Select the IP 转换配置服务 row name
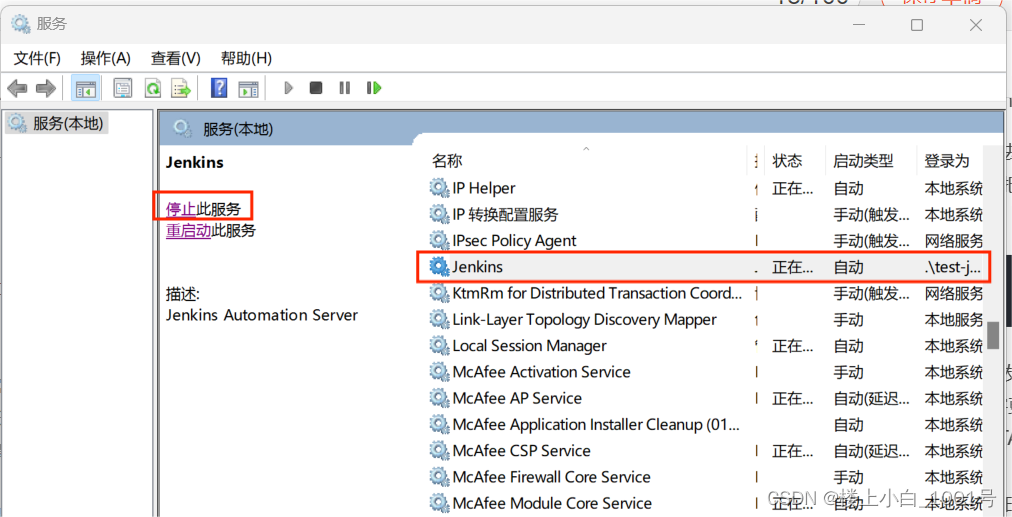The width and height of the screenshot is (1012, 517). point(505,214)
